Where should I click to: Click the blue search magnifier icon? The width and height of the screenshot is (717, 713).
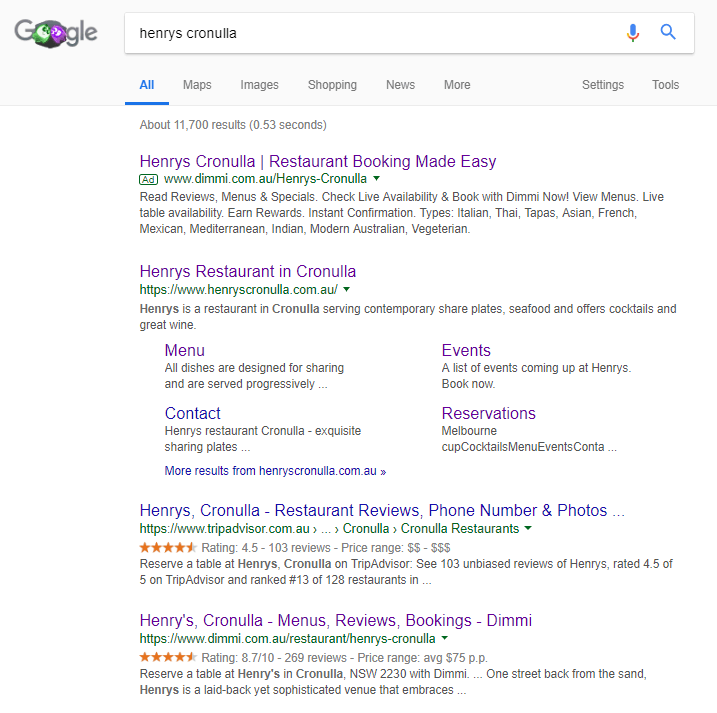tap(668, 32)
